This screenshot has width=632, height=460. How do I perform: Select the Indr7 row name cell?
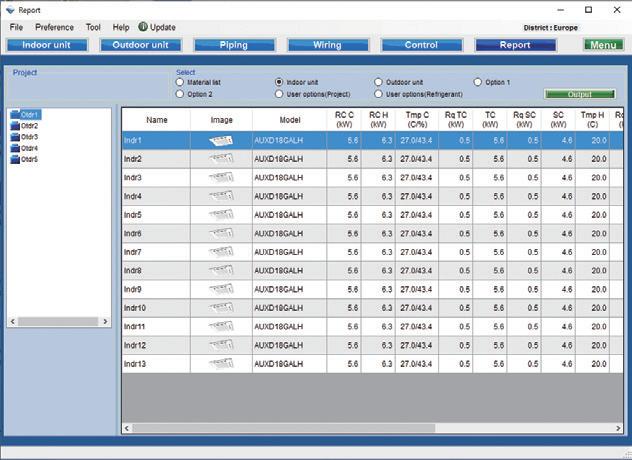tap(156, 252)
